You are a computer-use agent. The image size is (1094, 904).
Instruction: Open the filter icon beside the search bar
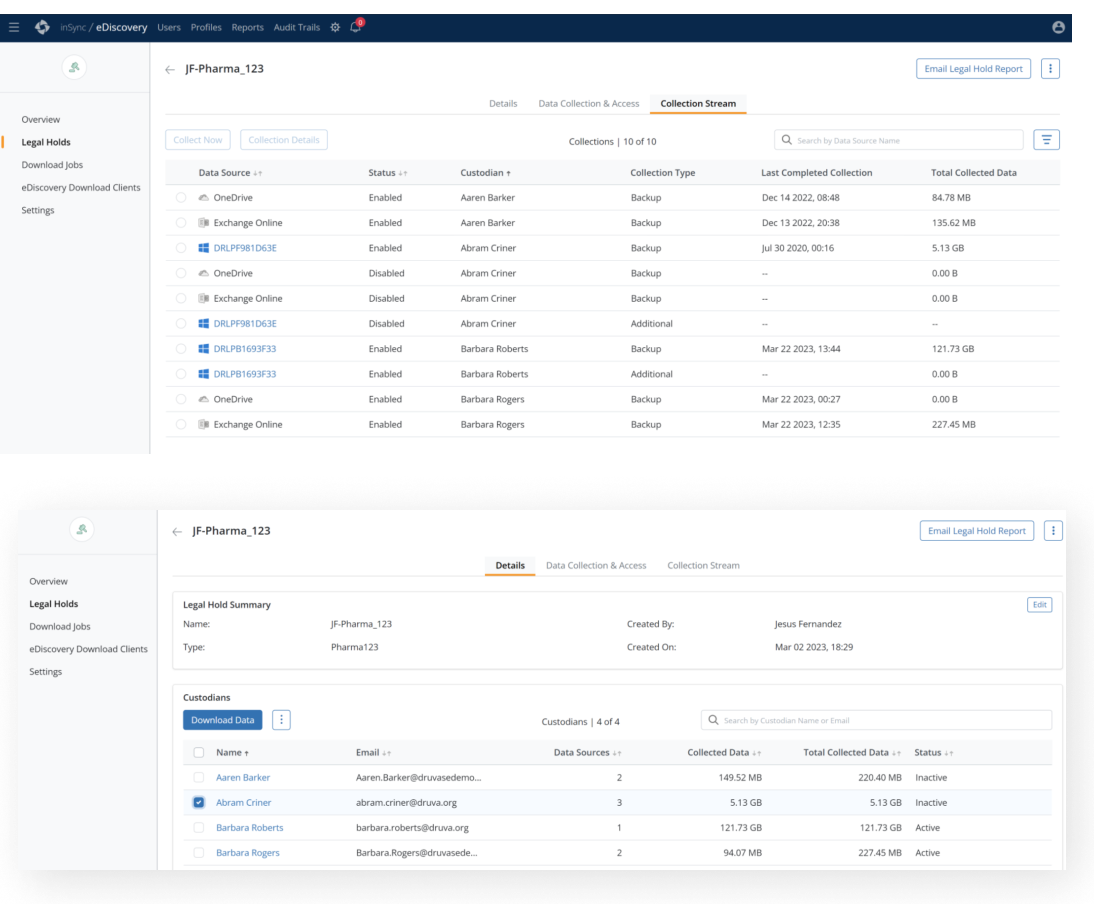click(1046, 139)
